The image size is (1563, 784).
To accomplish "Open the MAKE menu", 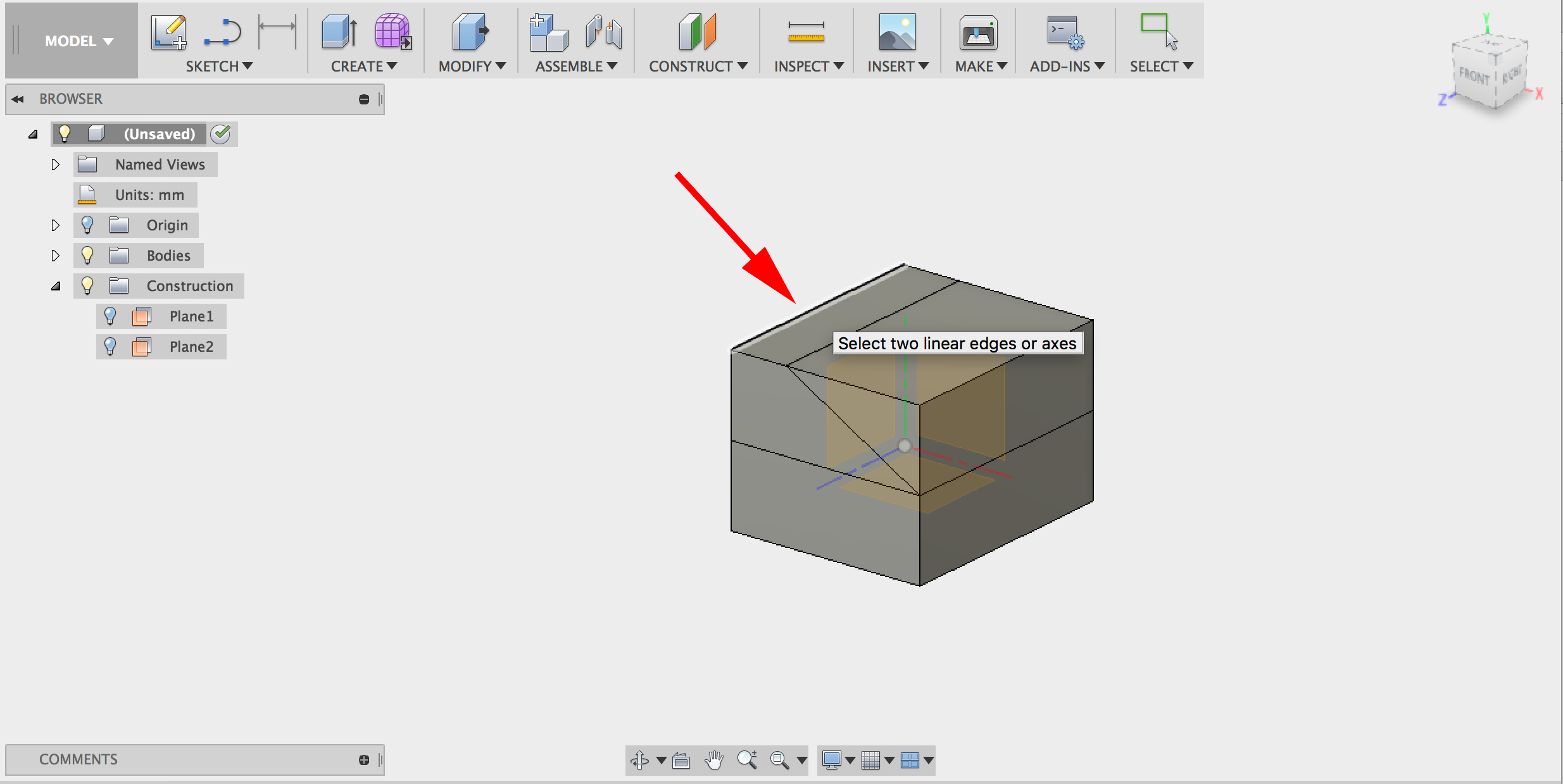I will click(981, 66).
